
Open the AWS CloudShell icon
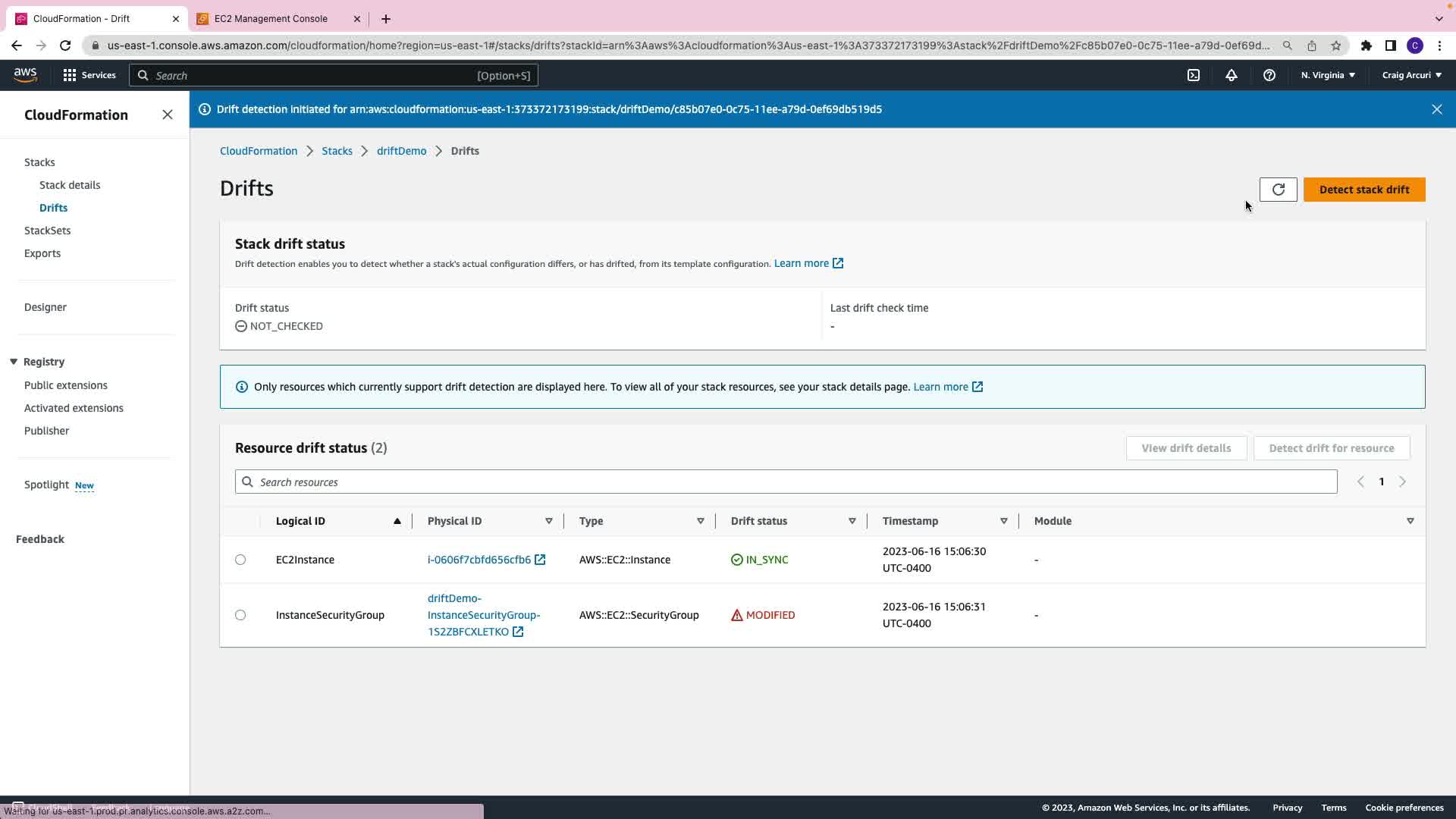(1194, 75)
